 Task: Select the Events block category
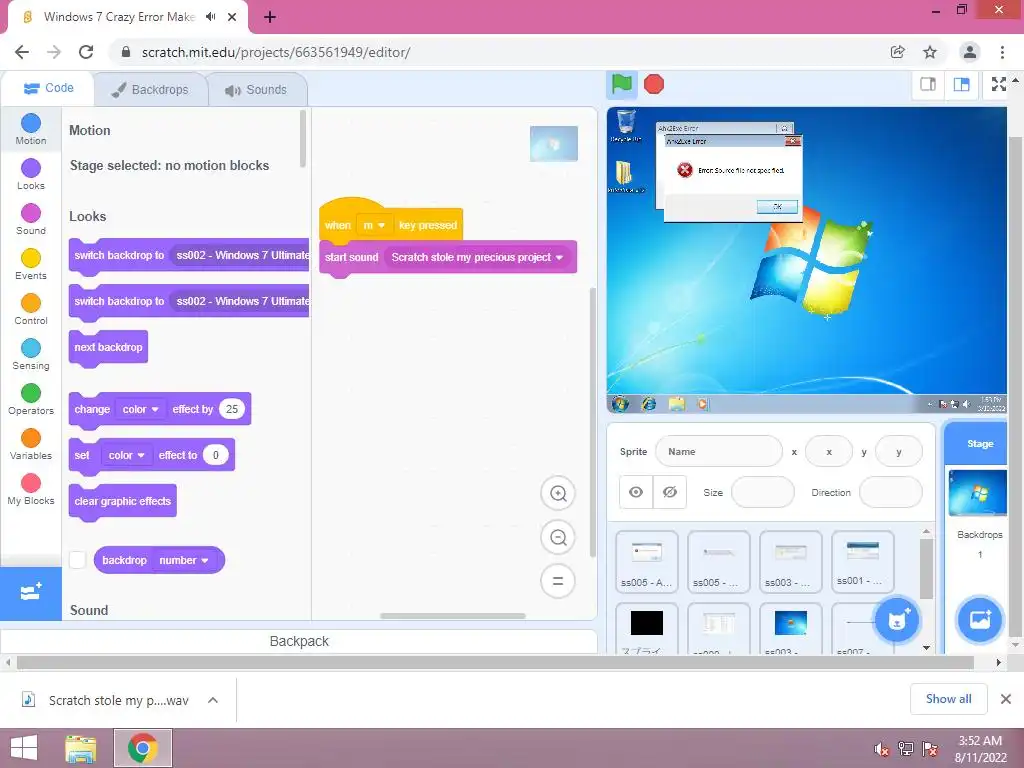coord(31,264)
